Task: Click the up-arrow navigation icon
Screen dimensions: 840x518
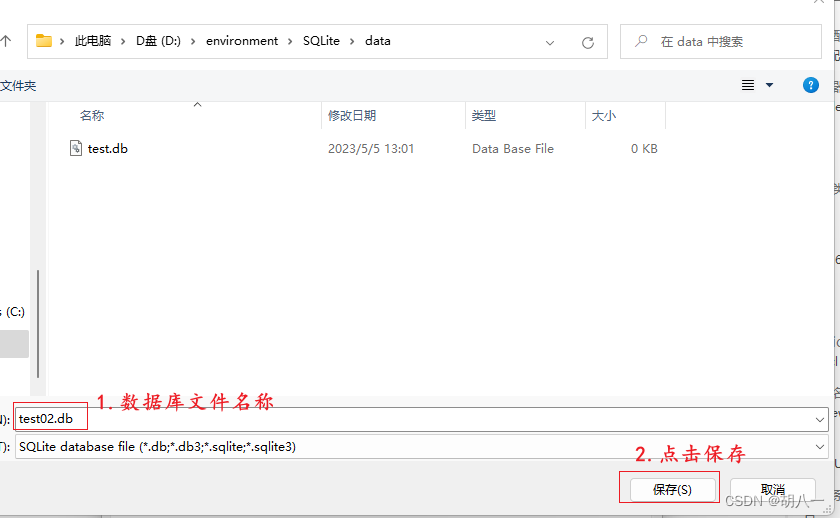Action: point(5,41)
